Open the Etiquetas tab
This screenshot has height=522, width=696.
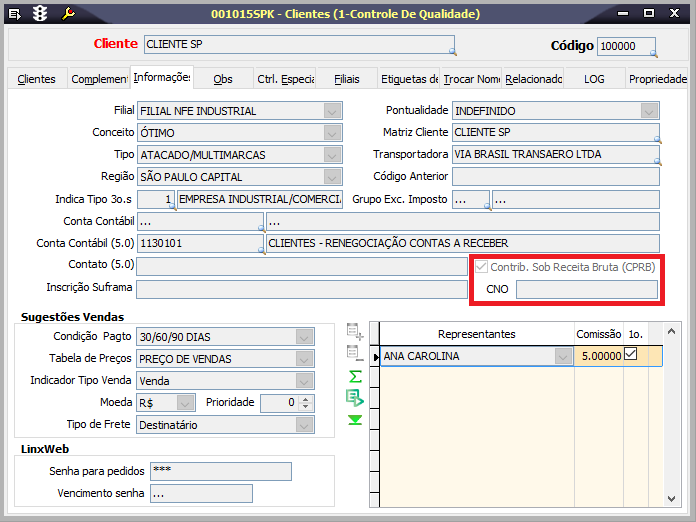[409, 79]
